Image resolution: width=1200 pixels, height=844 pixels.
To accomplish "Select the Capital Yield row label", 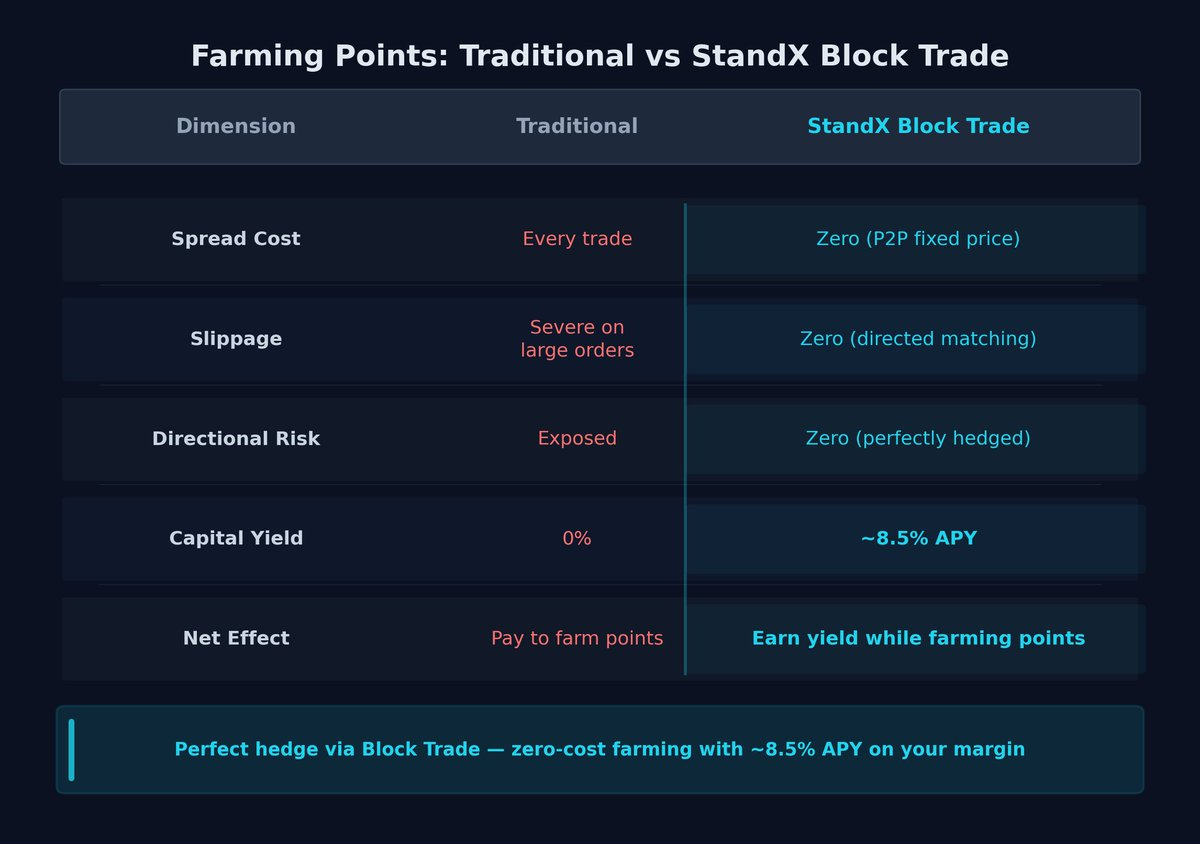I will 236,538.
